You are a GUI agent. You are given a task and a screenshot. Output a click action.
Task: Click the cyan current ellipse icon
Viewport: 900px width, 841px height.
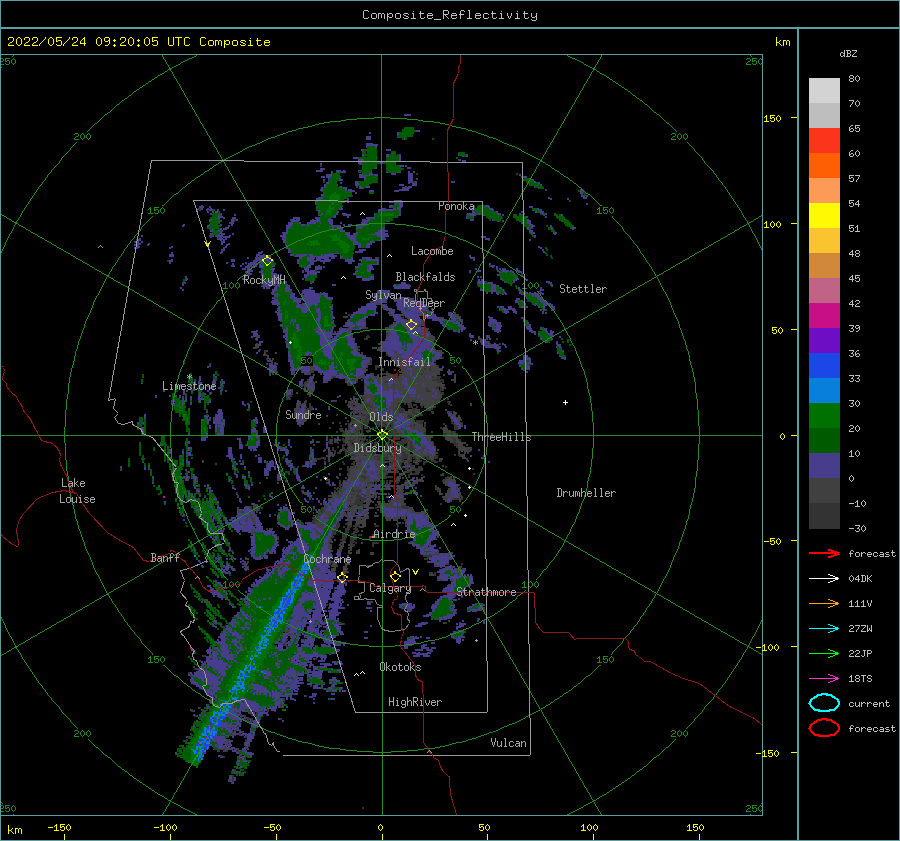824,703
